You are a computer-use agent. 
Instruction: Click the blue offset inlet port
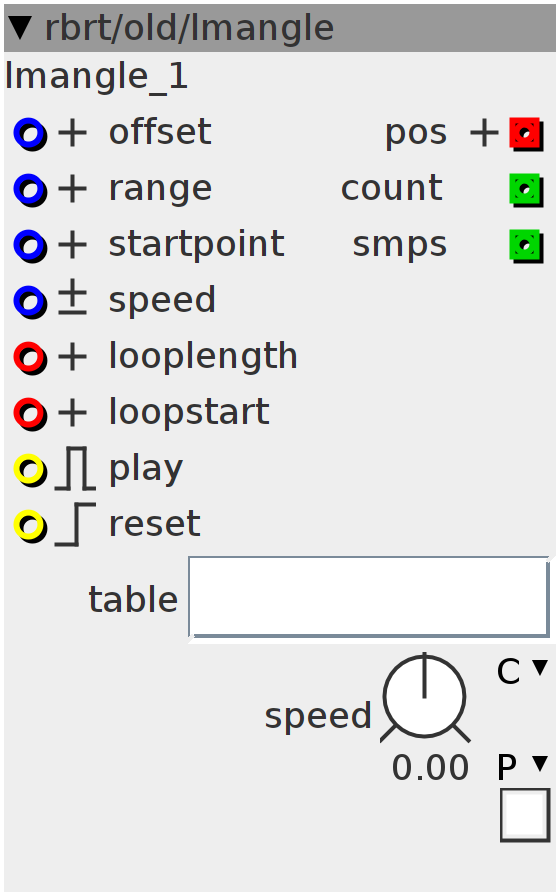(30, 134)
